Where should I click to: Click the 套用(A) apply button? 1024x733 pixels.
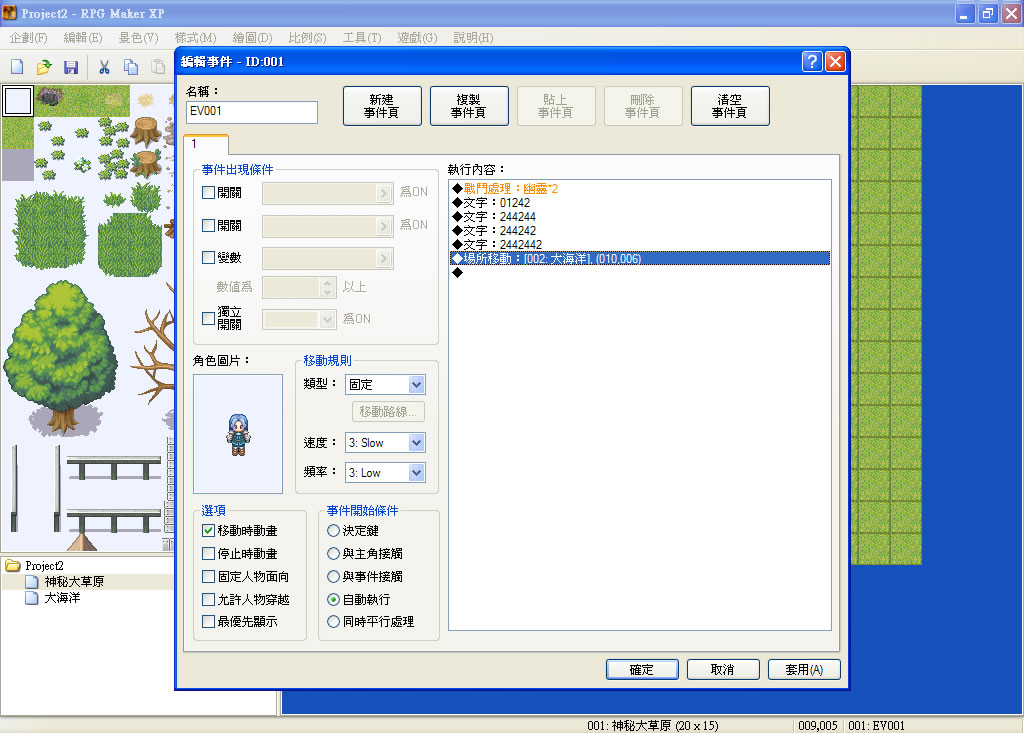click(x=804, y=670)
